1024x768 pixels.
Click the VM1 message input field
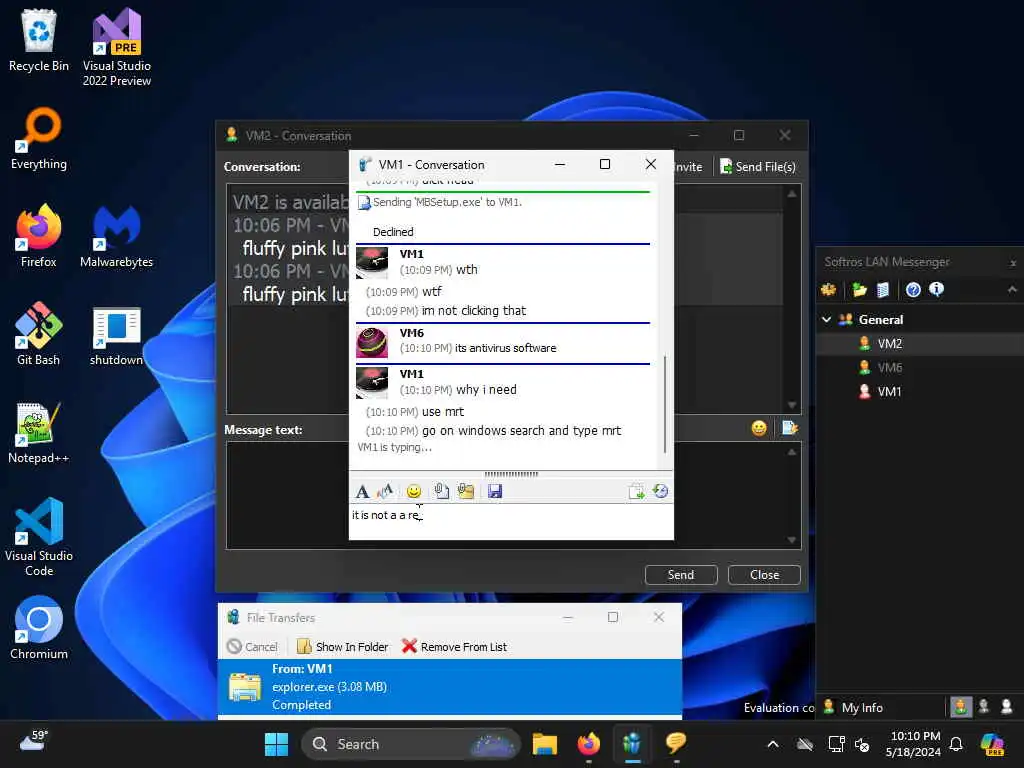pyautogui.click(x=511, y=521)
